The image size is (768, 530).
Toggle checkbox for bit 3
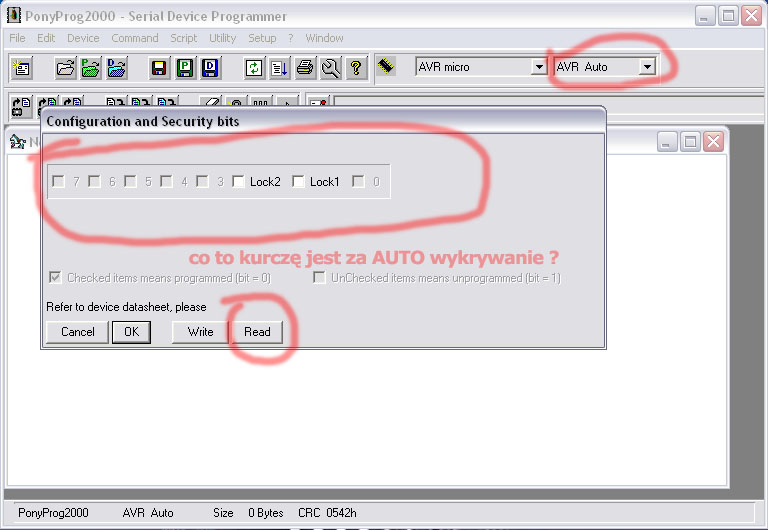click(202, 182)
